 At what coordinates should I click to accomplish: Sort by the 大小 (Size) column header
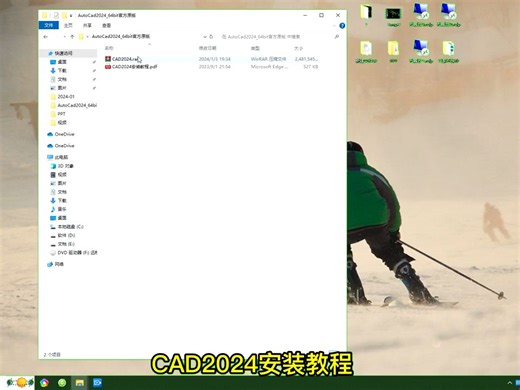tap(298, 48)
